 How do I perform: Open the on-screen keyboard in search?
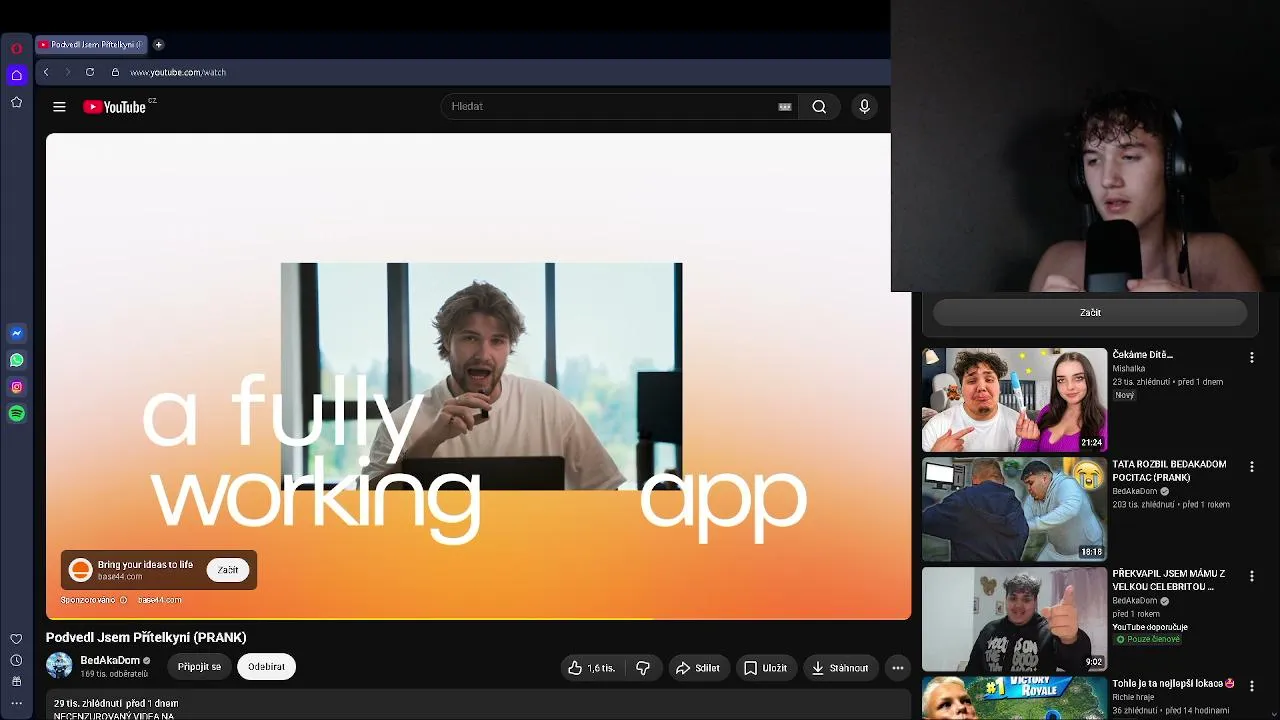785,107
